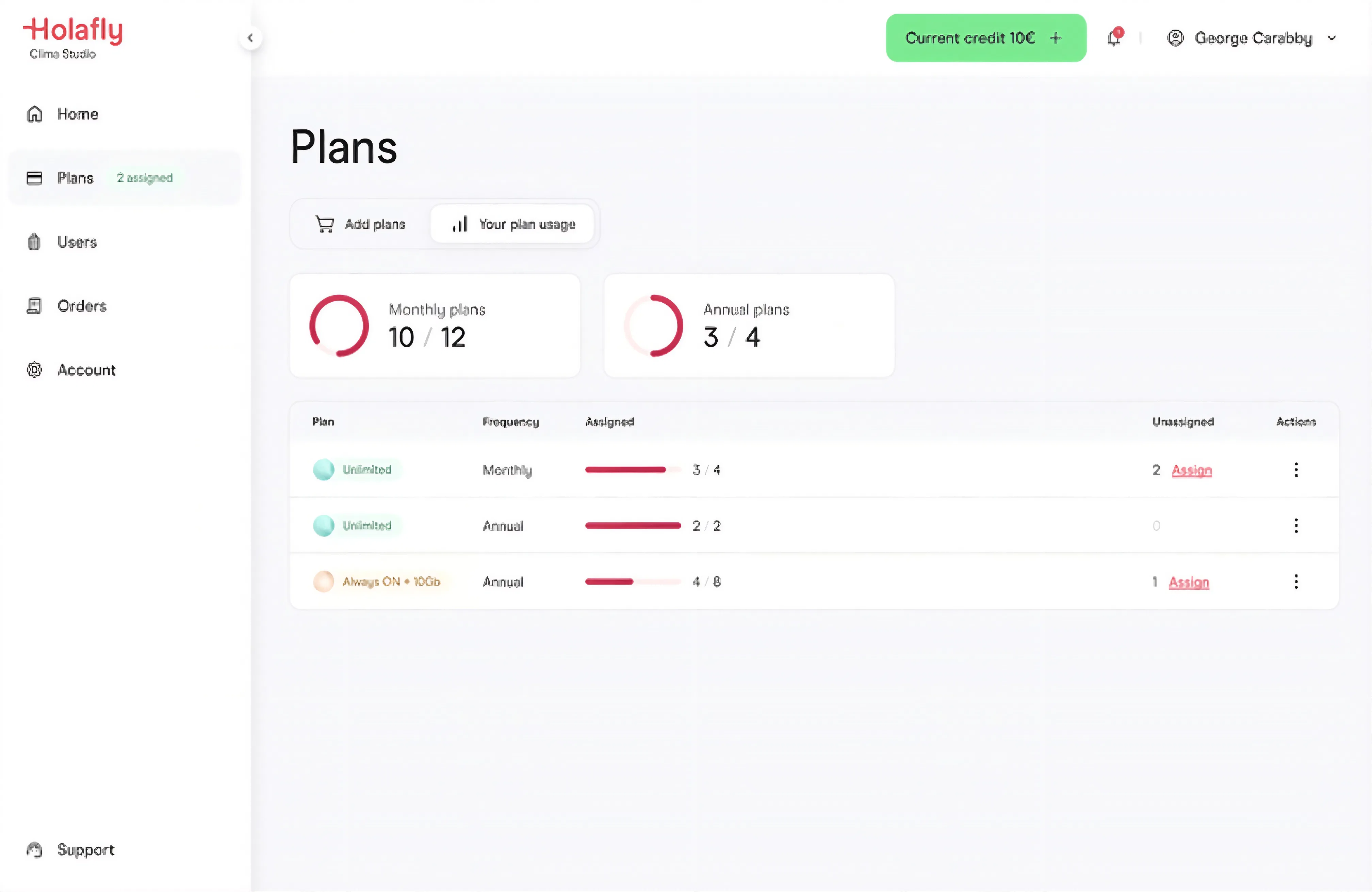This screenshot has height=892, width=1372.
Task: Click the Account settings icon
Action: (35, 370)
